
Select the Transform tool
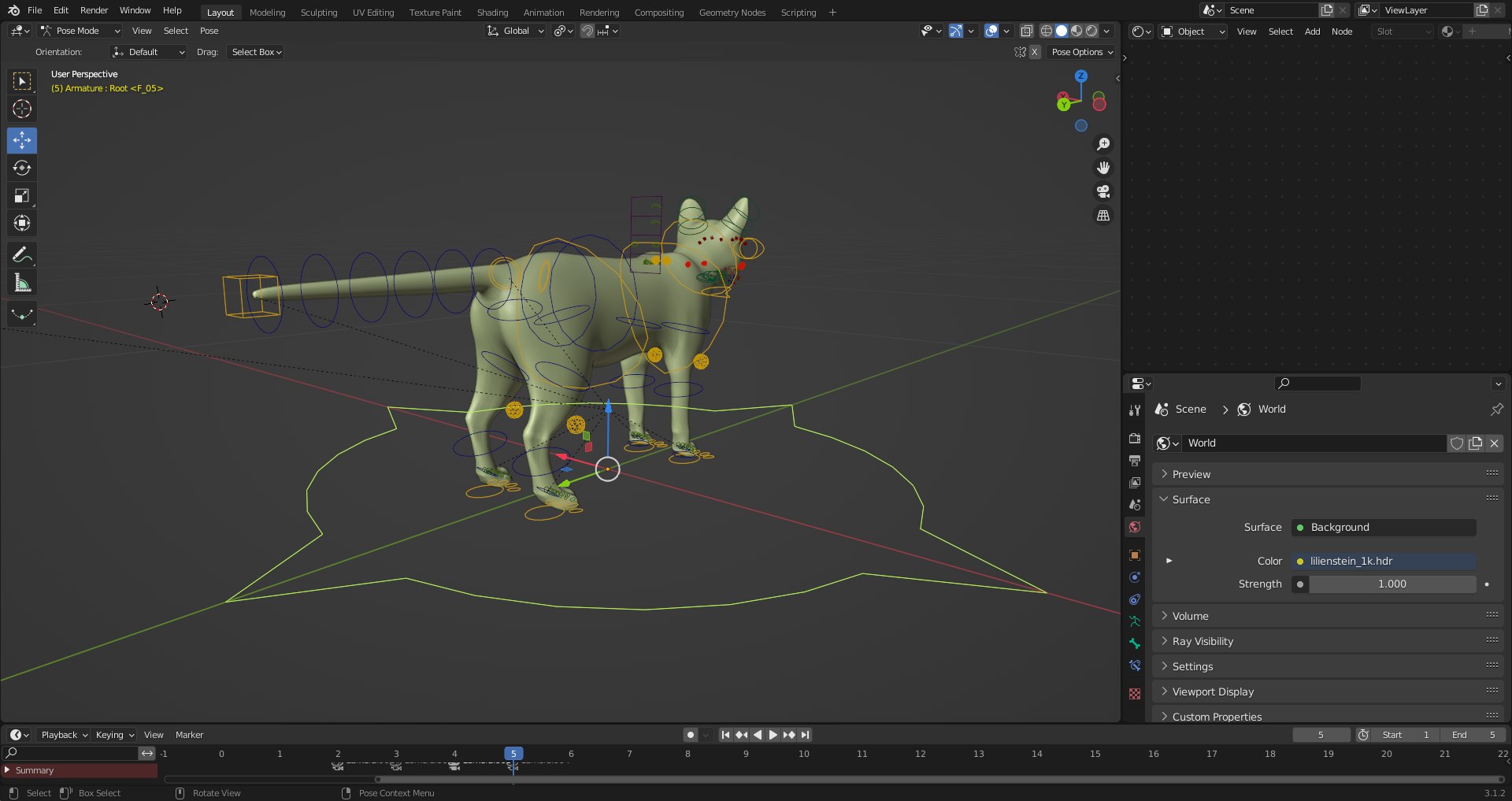point(22,223)
